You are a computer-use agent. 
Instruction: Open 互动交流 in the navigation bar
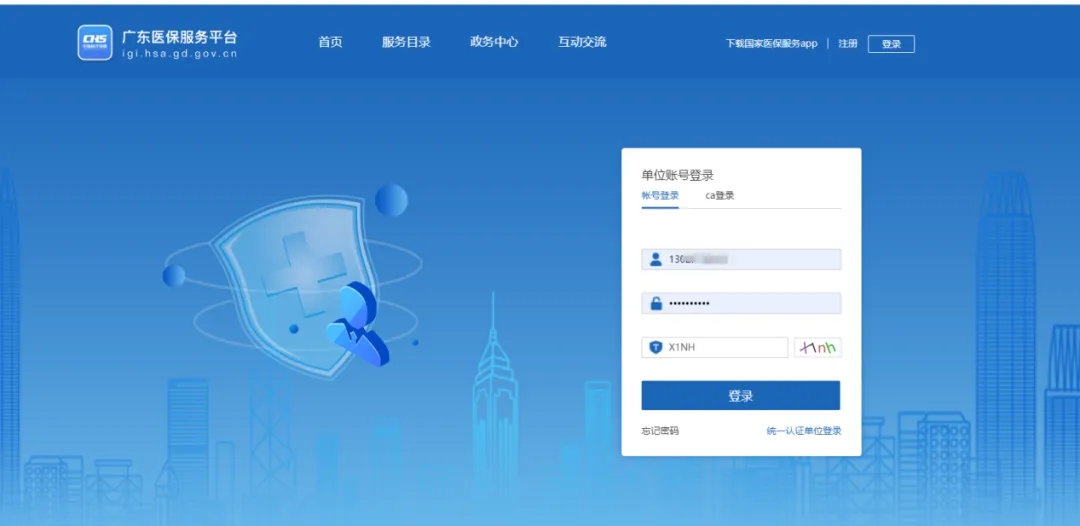[x=582, y=42]
